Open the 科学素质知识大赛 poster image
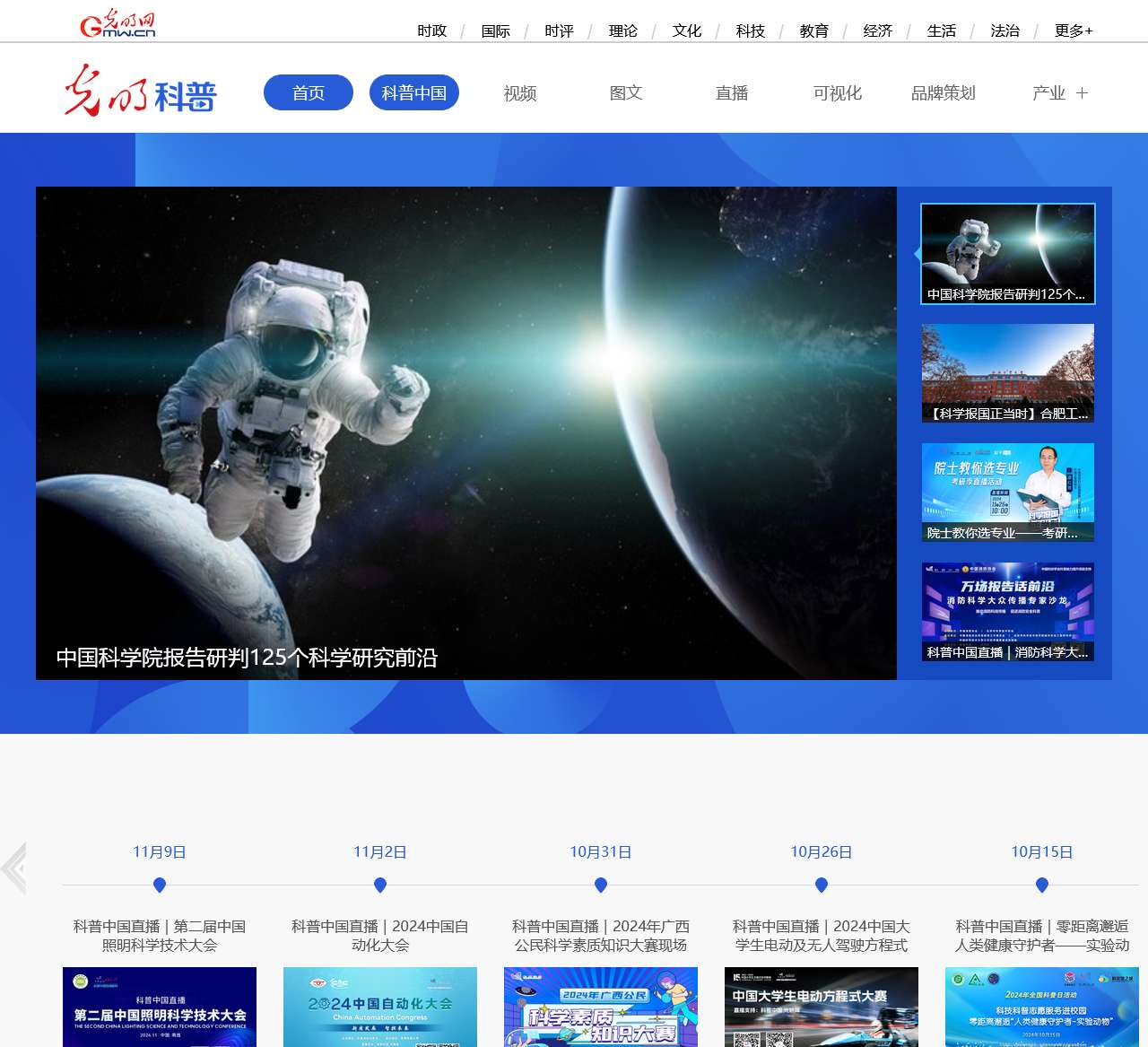The width and height of the screenshot is (1148, 1047). [601, 1007]
